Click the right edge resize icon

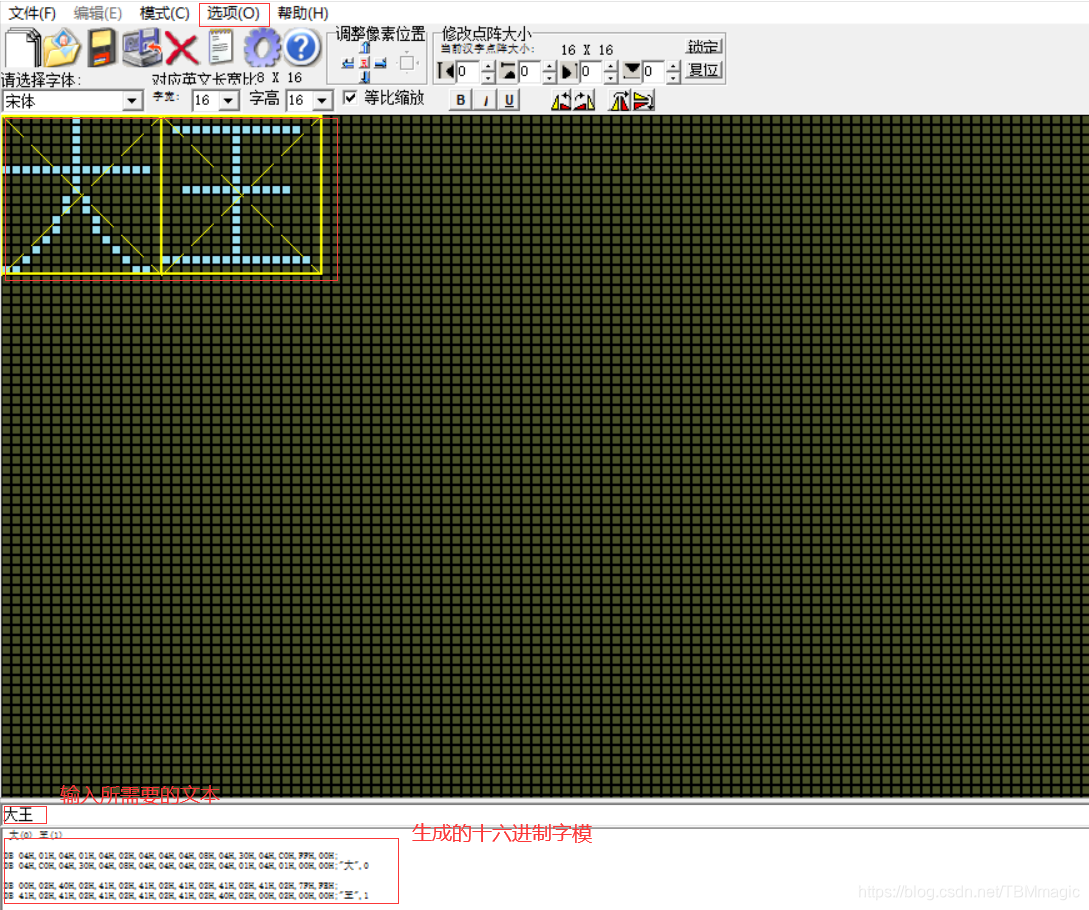coord(570,71)
